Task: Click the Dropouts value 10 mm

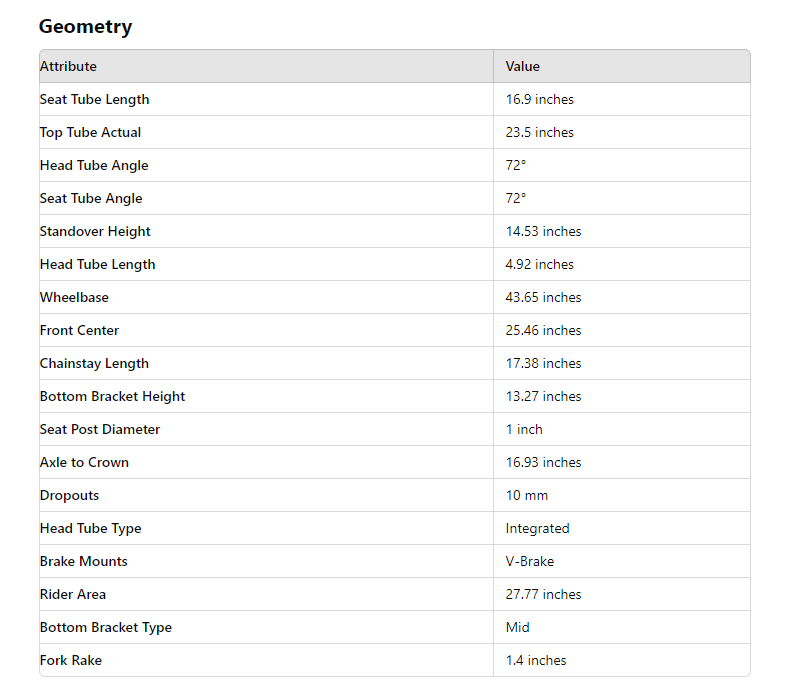Action: tap(526, 496)
